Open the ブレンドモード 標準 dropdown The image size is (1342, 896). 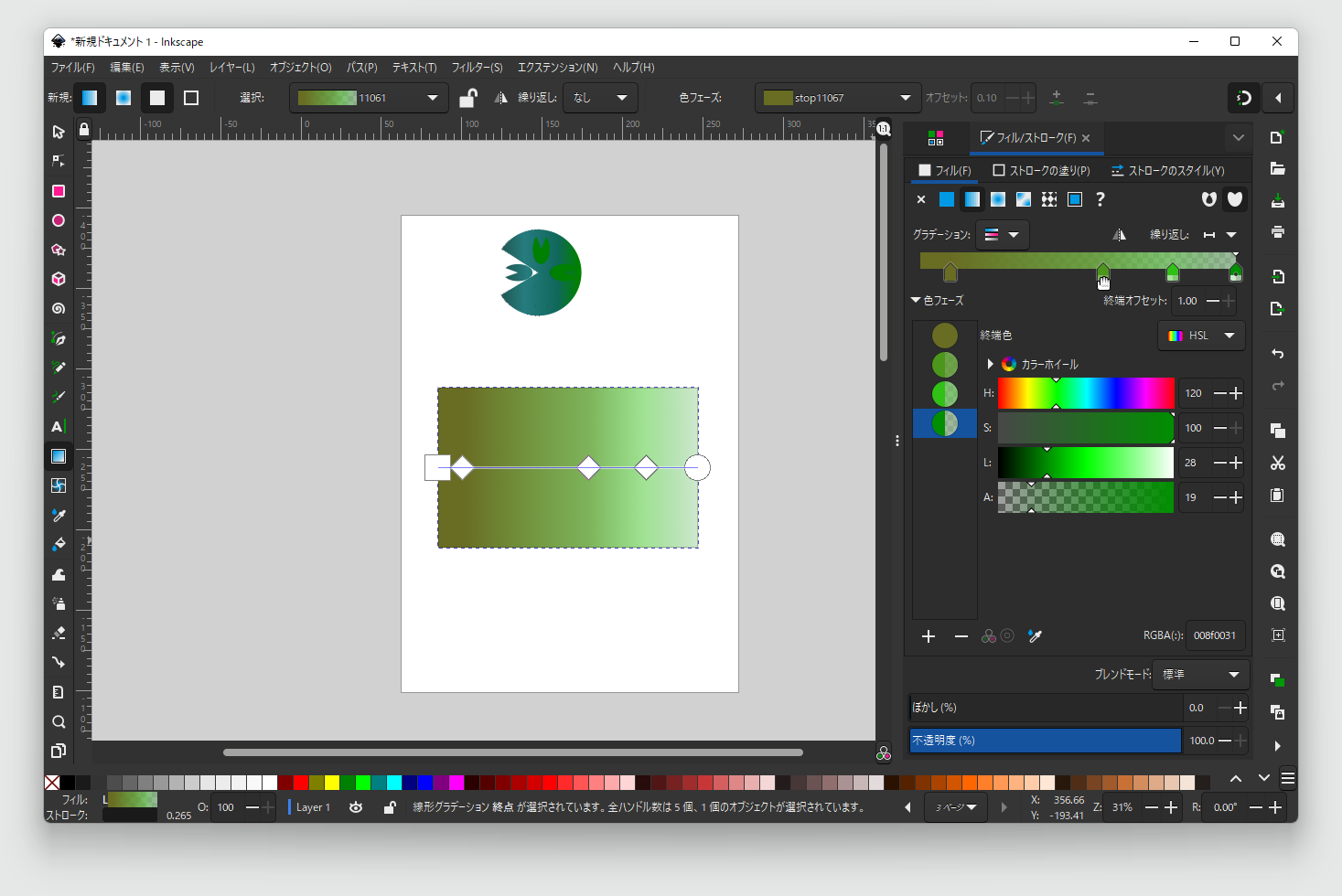click(1200, 675)
